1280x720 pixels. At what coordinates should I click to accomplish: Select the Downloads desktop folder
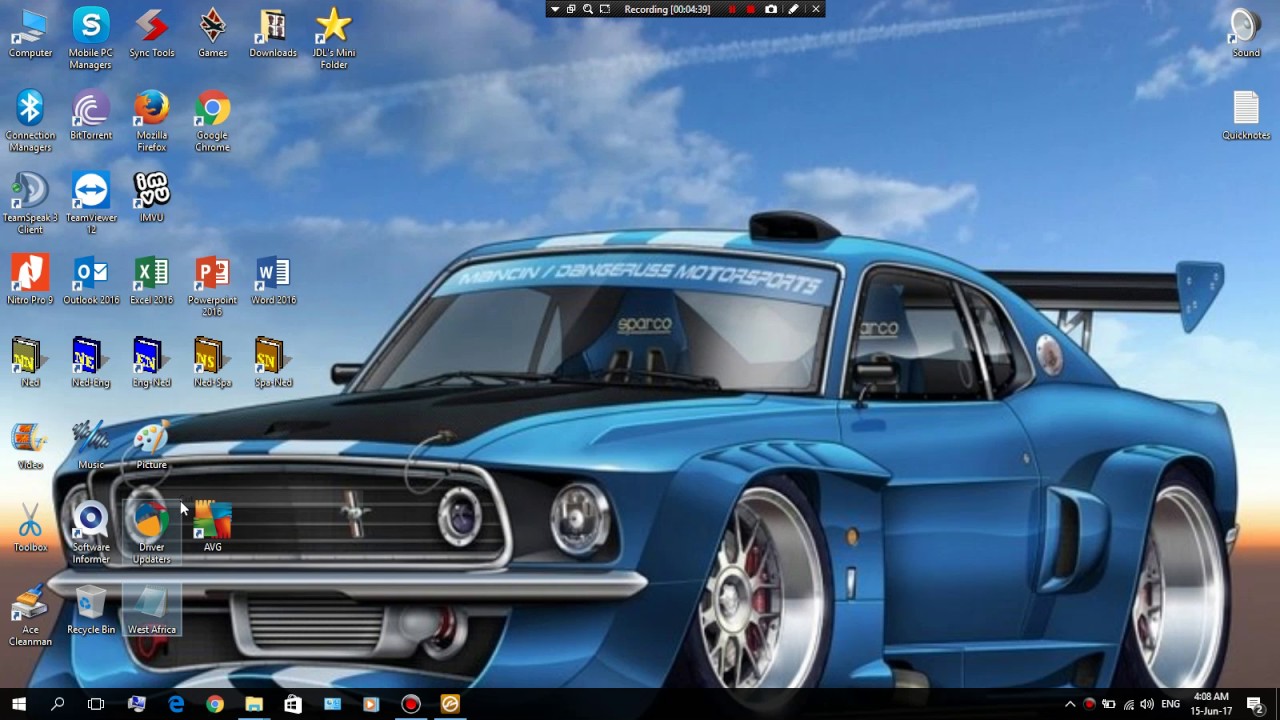click(x=273, y=33)
